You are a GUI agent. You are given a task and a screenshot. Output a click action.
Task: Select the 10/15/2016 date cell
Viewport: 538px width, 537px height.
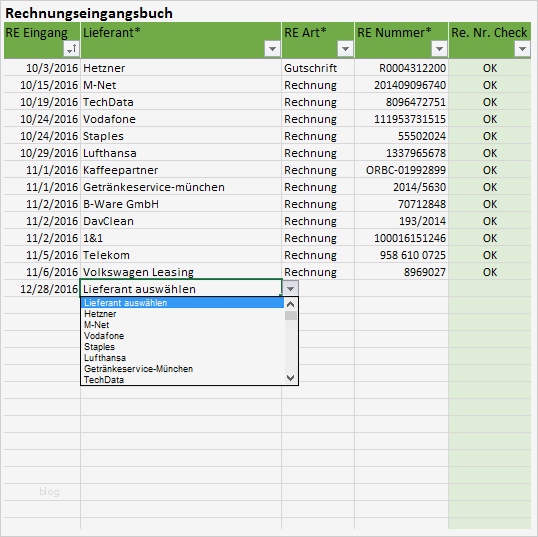coord(42,85)
